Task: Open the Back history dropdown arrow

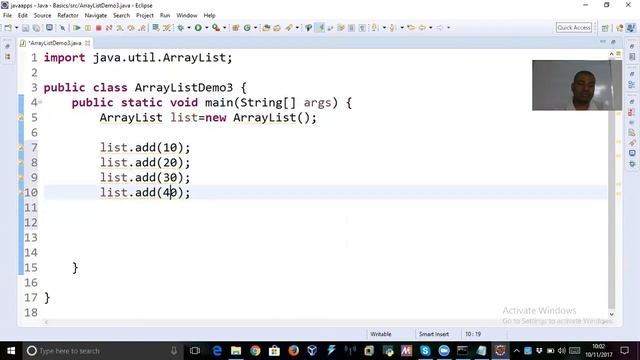Action: 431,28
